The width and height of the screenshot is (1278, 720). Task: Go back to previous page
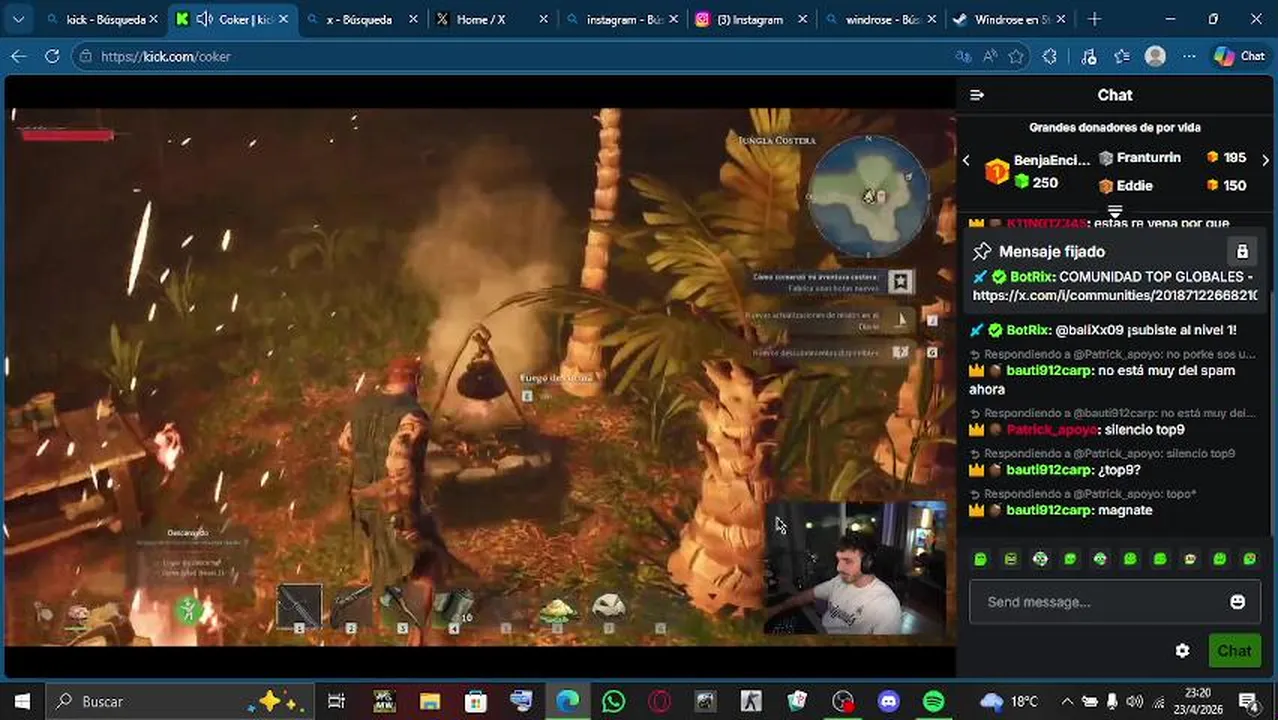tap(18, 57)
